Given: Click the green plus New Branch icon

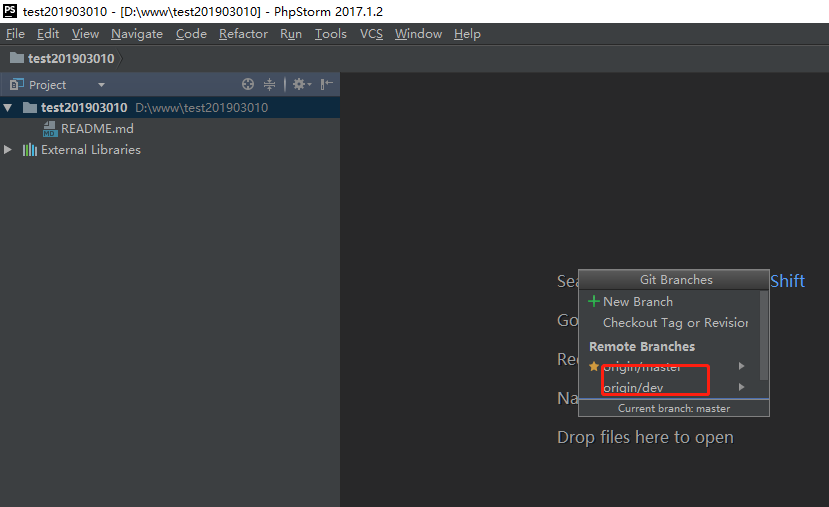Looking at the screenshot, I should [x=594, y=301].
